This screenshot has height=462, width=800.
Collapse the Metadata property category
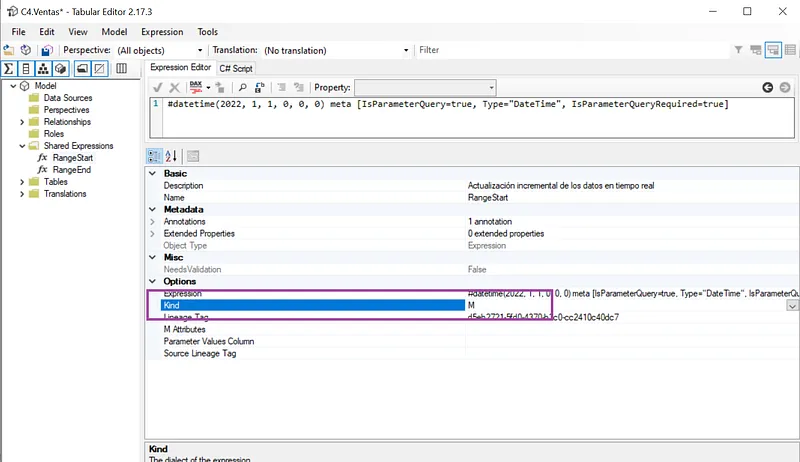152,209
